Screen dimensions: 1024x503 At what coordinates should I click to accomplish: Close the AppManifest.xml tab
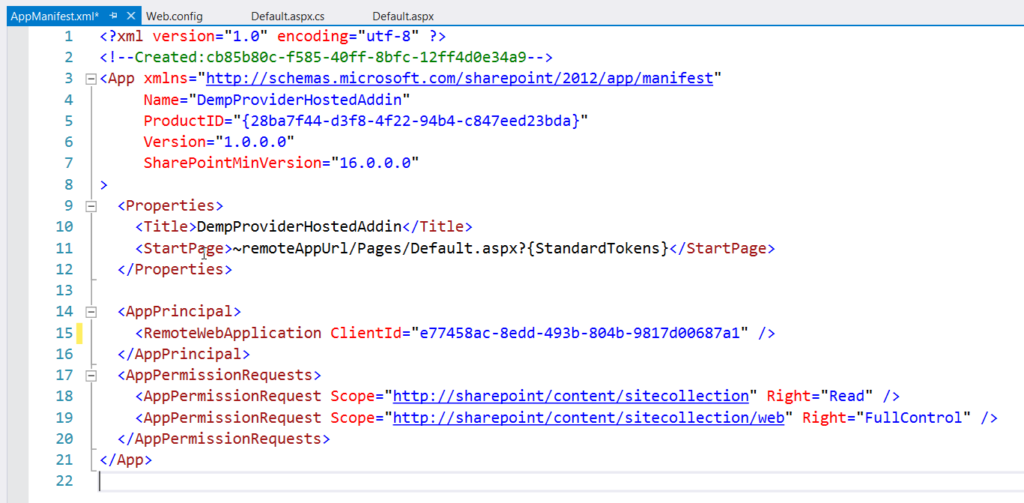tap(132, 17)
